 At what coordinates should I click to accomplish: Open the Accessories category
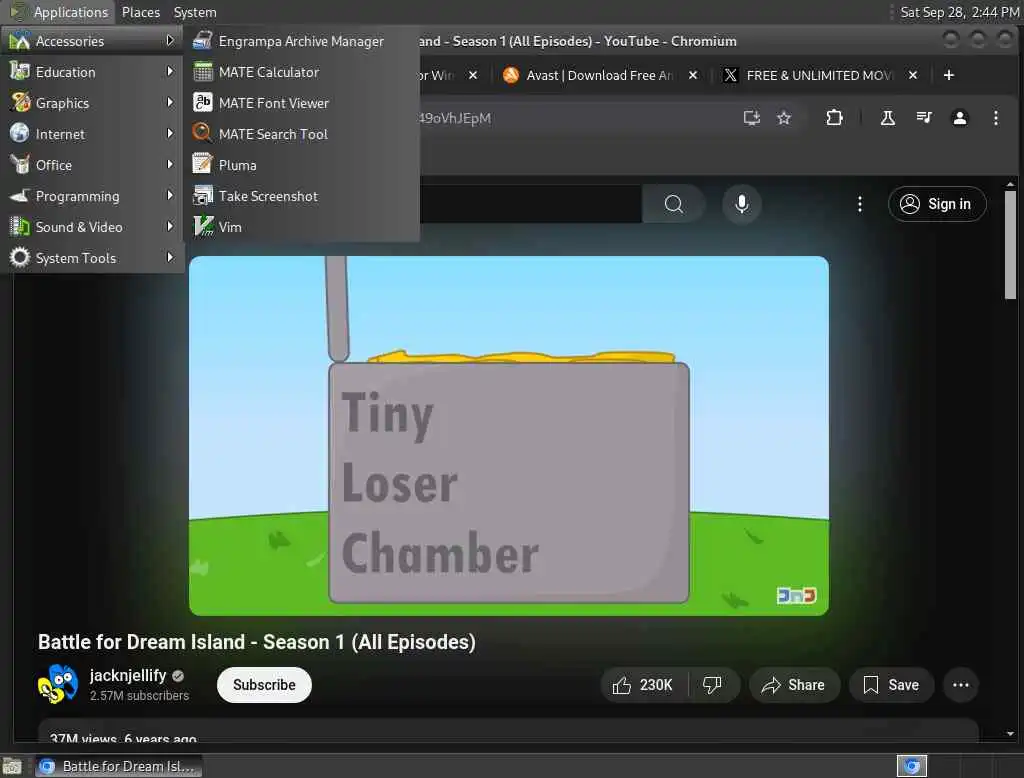[x=92, y=41]
